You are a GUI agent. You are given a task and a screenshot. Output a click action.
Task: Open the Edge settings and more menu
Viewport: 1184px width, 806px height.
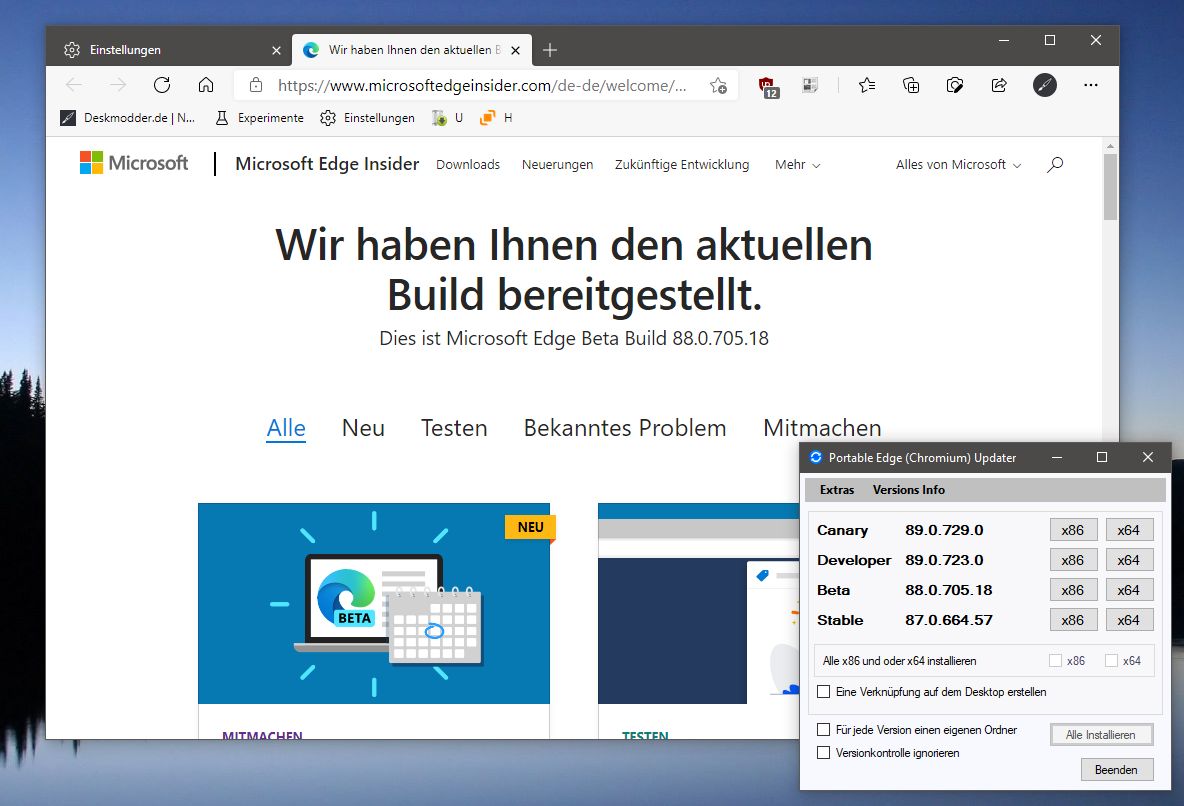[1090, 85]
